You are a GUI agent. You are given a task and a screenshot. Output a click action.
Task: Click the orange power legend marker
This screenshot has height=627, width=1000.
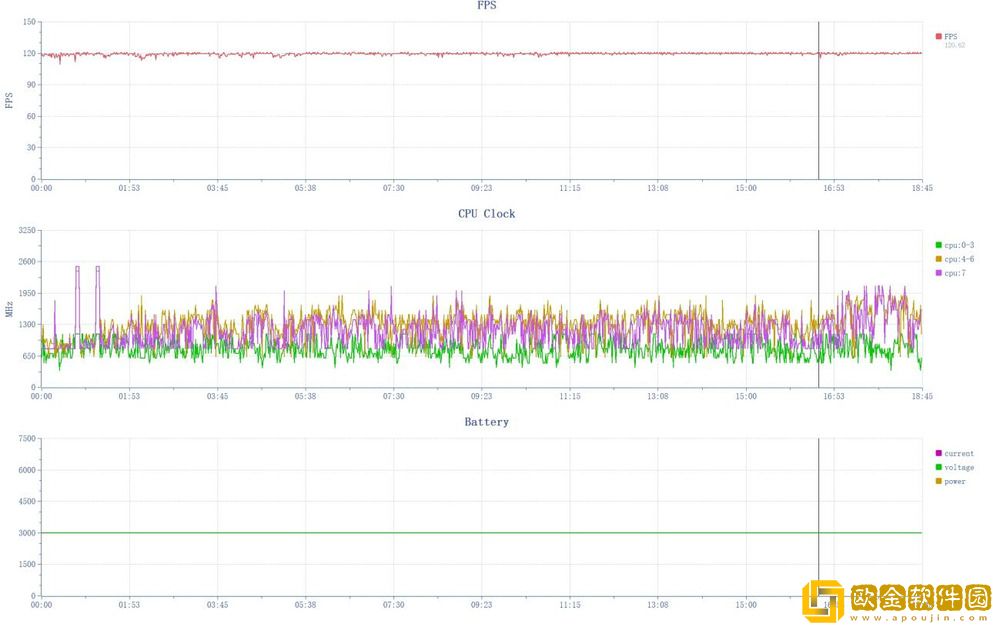click(x=938, y=481)
